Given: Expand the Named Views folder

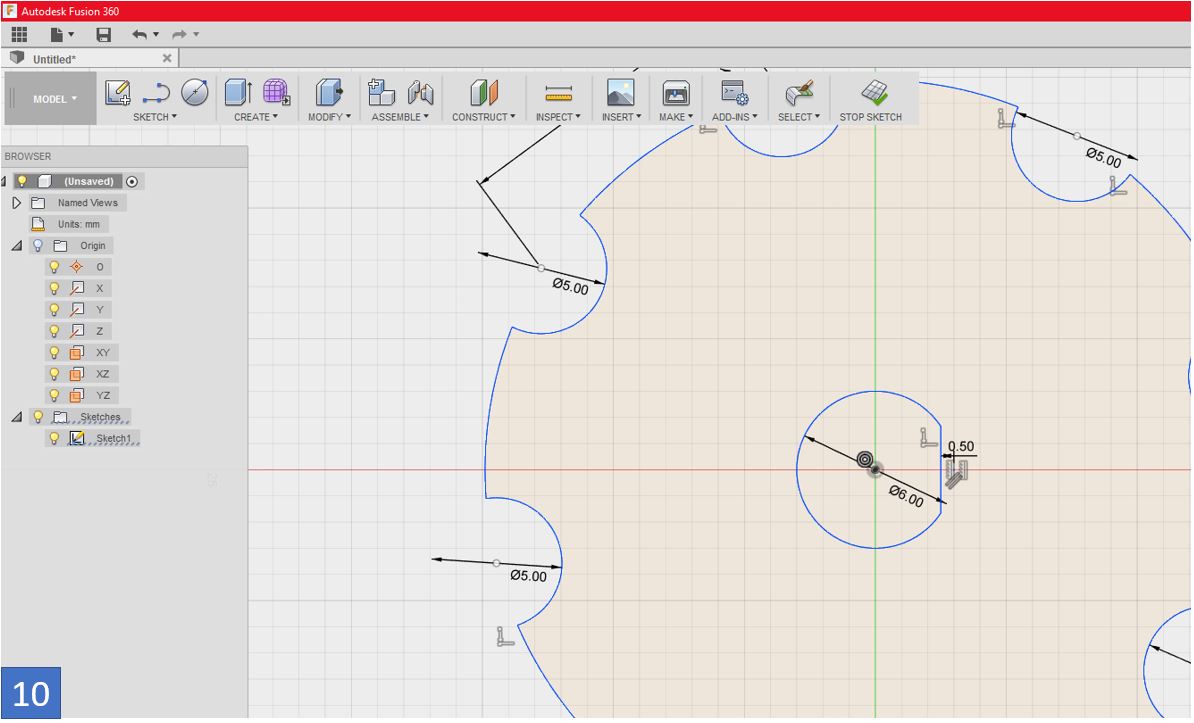Looking at the screenshot, I should click(16, 203).
